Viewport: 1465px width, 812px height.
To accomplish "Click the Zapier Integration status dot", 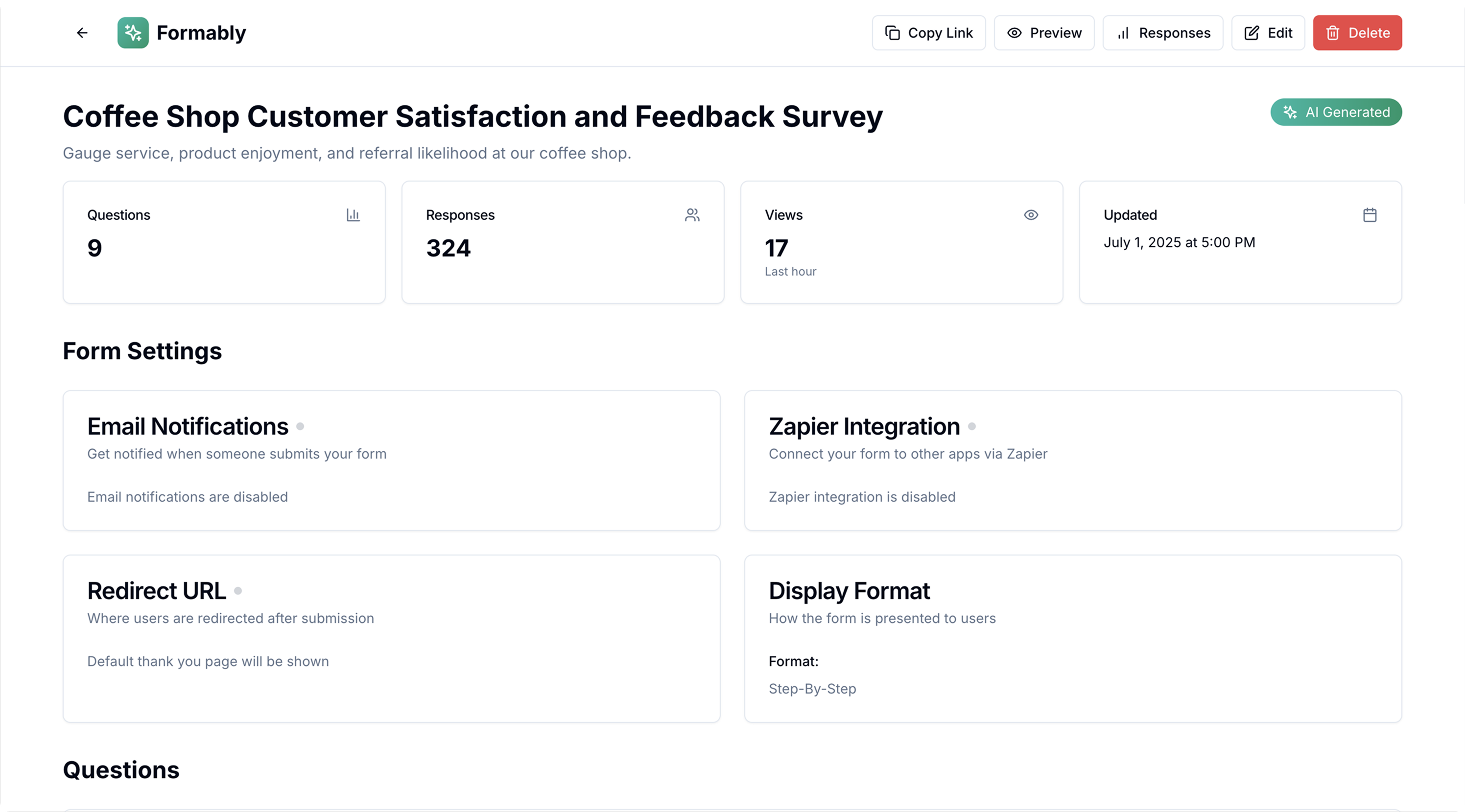I will point(972,426).
